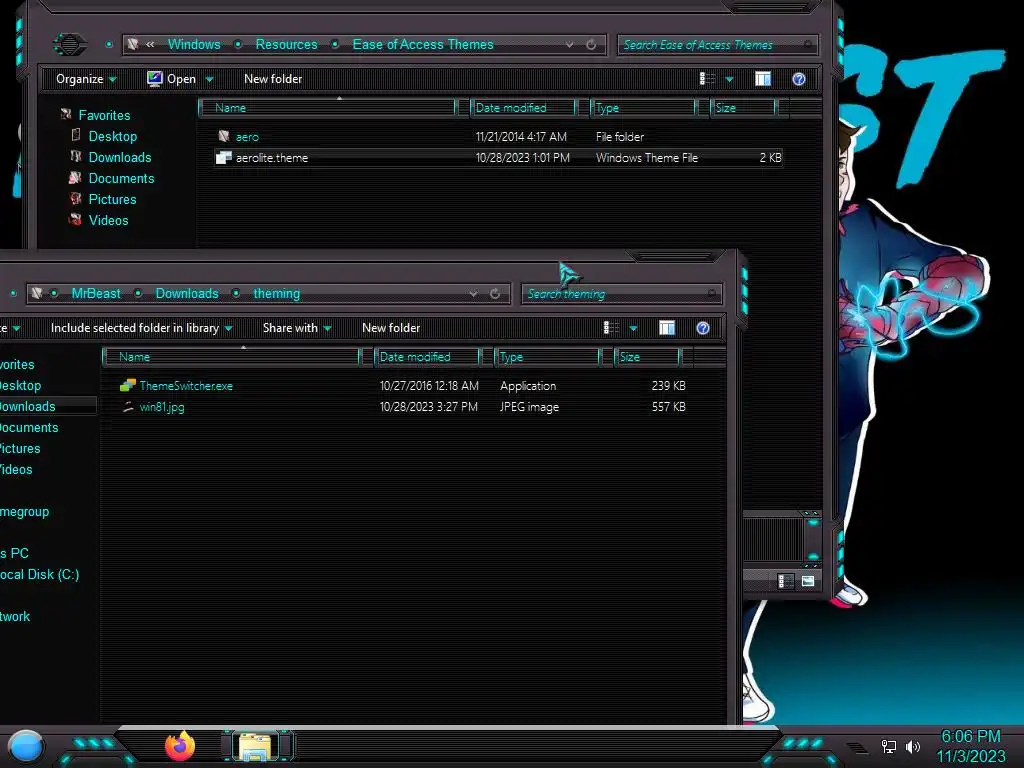Click Include selected folder in library
This screenshot has width=1024, height=768.
coord(141,328)
